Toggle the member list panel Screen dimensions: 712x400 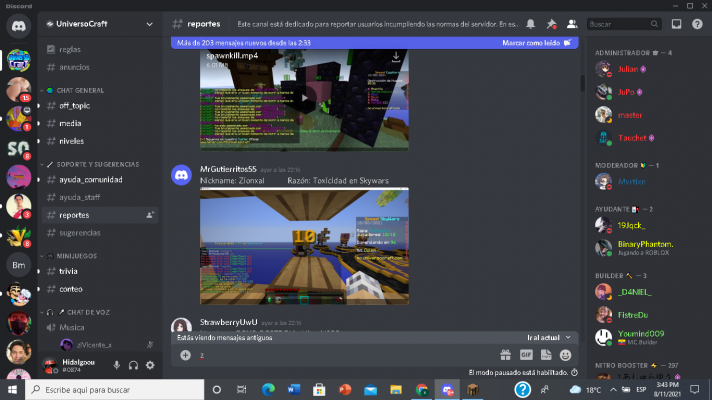click(571, 23)
